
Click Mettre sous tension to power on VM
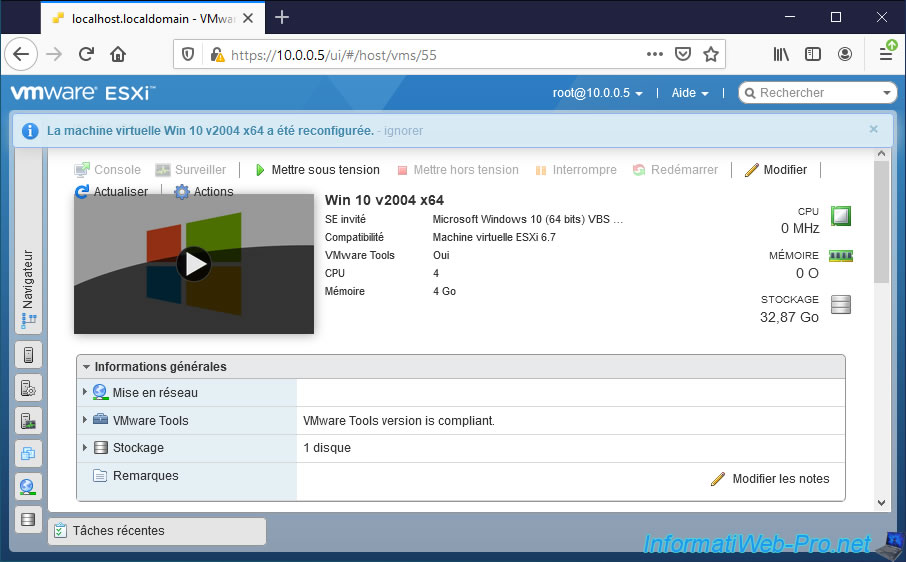(x=317, y=170)
